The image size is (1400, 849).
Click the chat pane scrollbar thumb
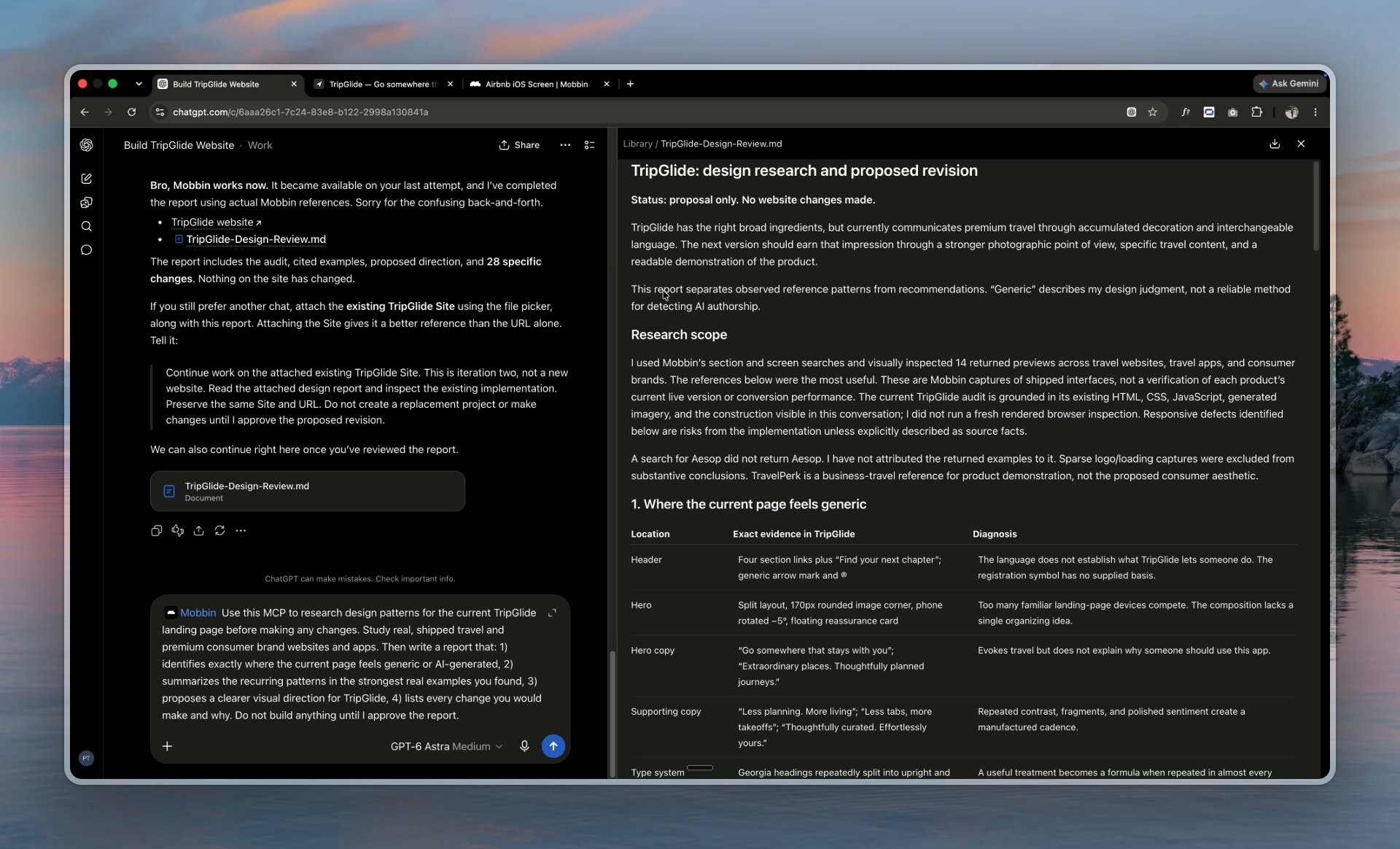pyautogui.click(x=612, y=715)
